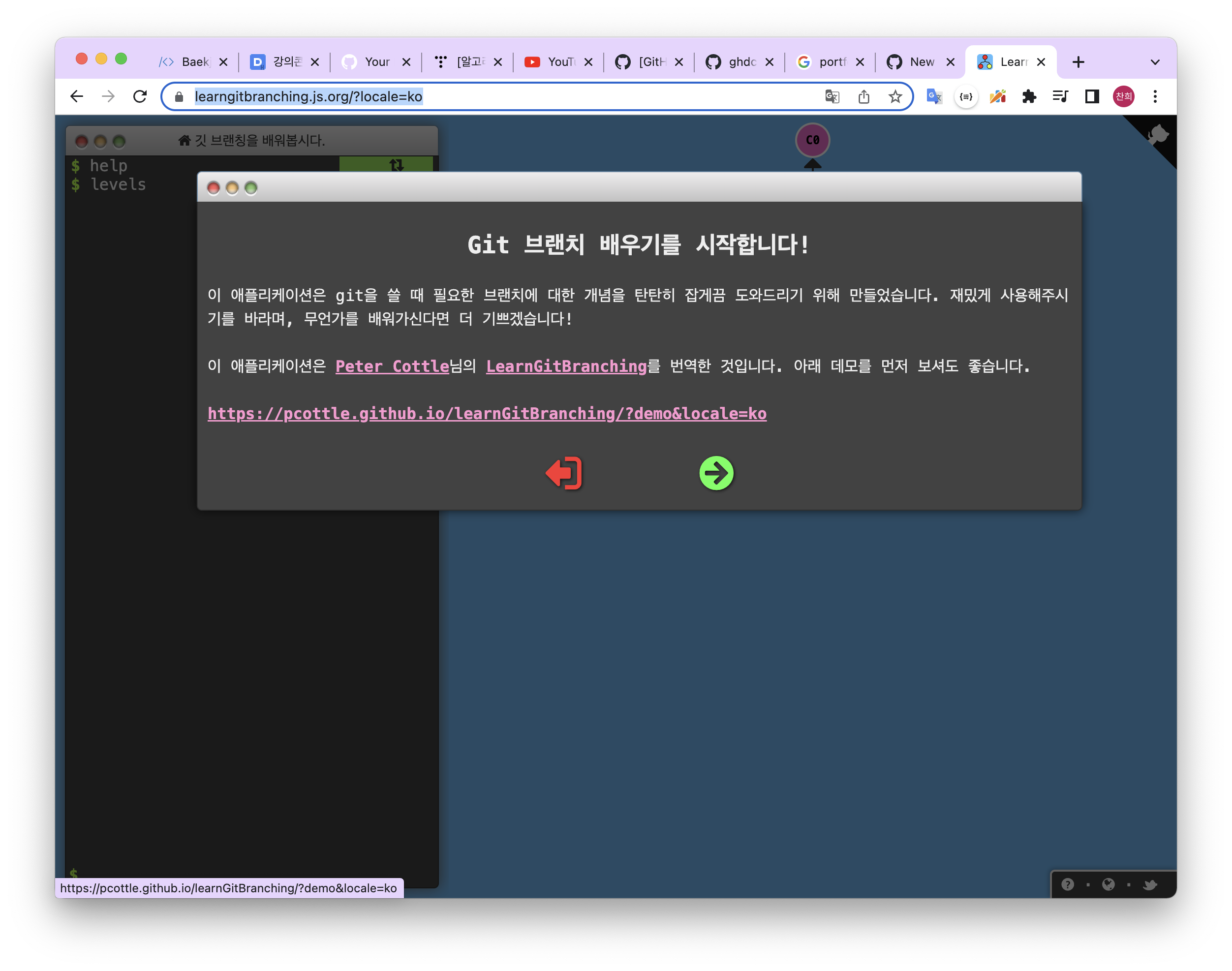
Task: Open the LearnGitBranching link
Action: coord(566,366)
